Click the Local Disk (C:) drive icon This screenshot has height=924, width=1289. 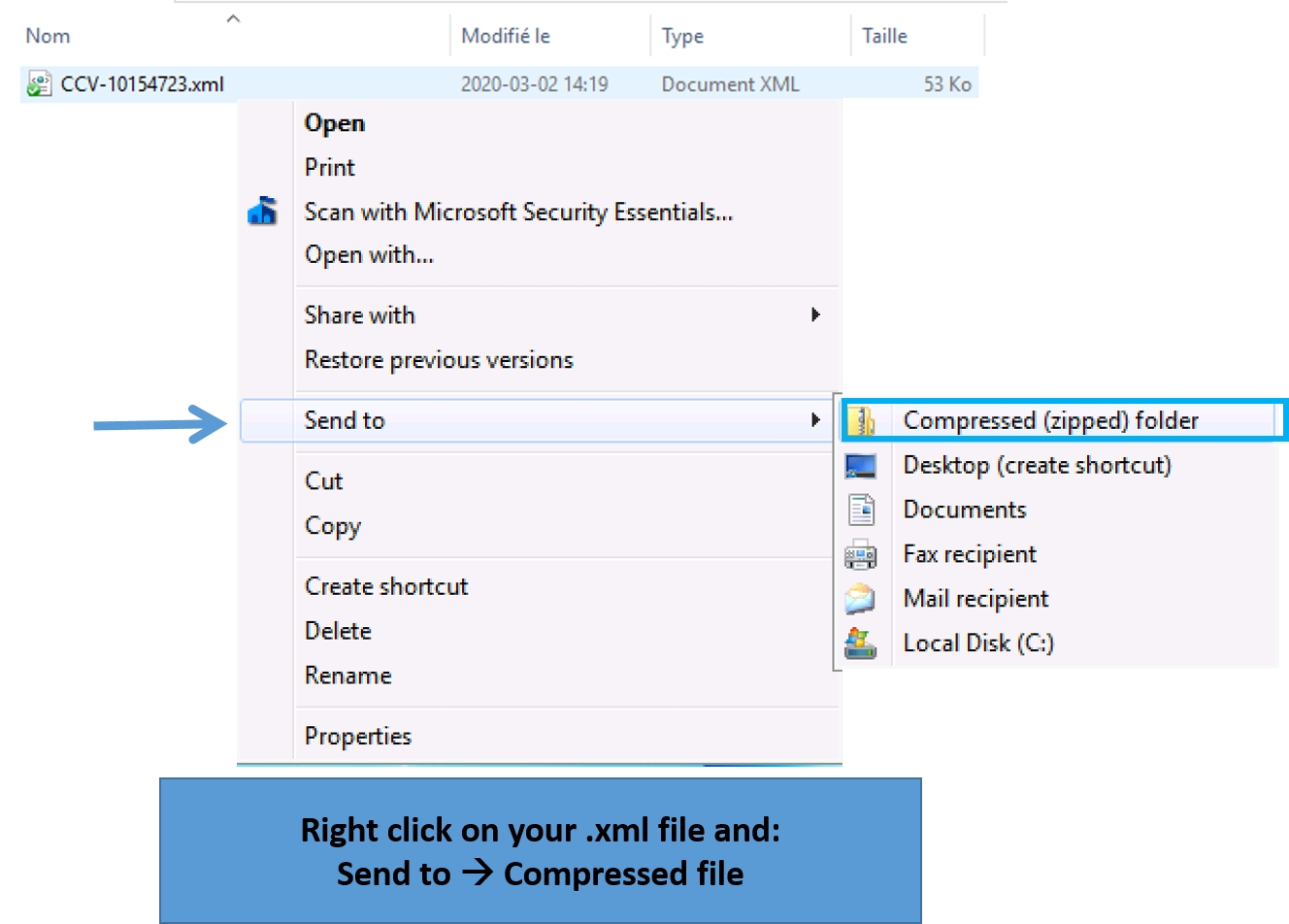(x=861, y=643)
